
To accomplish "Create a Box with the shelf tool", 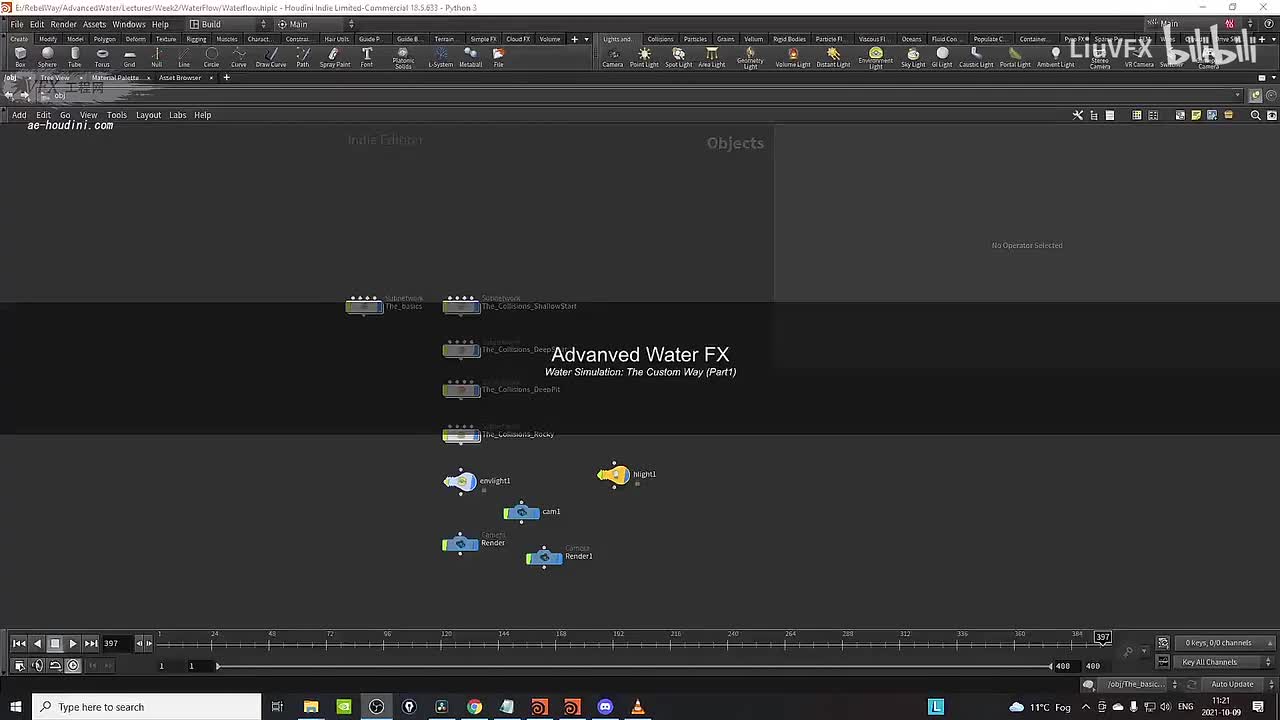I will click(x=20, y=57).
